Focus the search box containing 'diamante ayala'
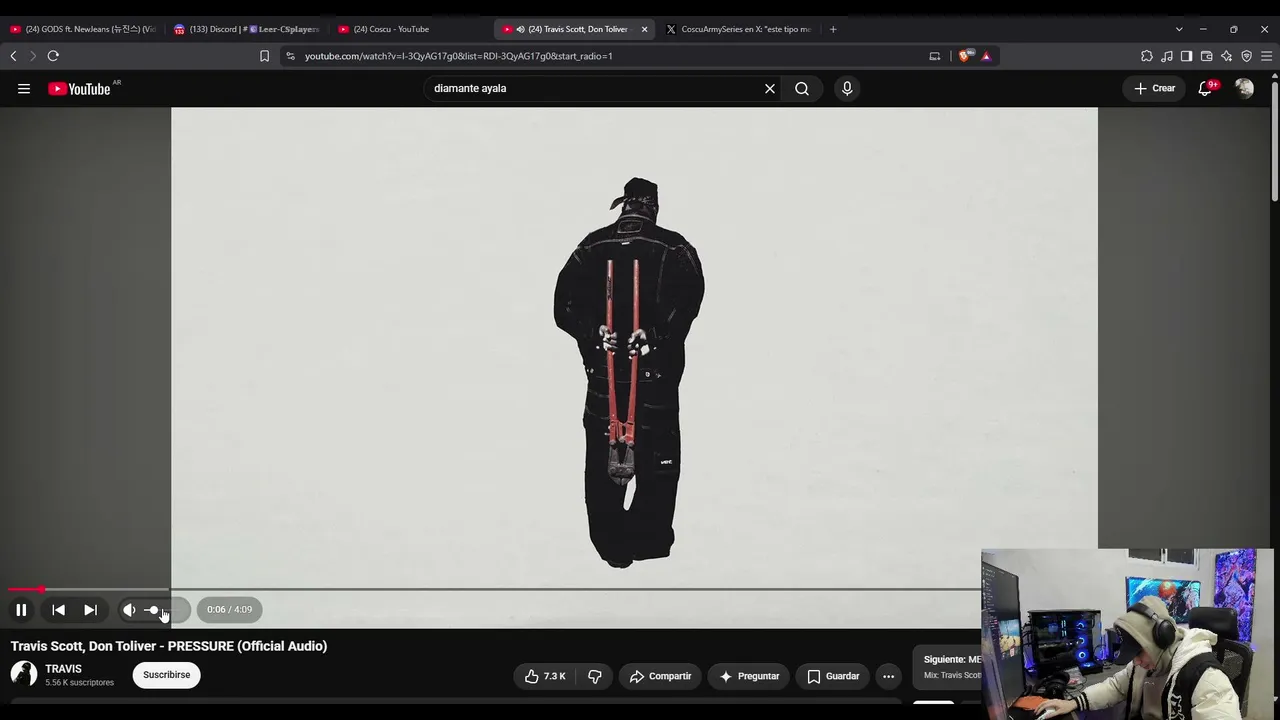Screen dimensions: 1280x720 point(595,89)
